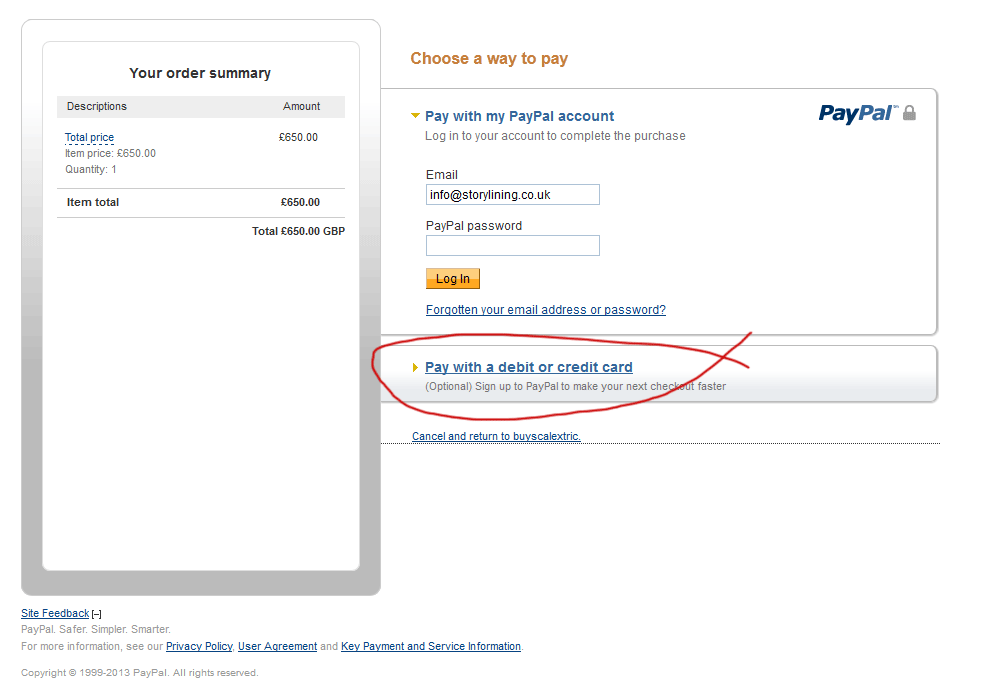Image resolution: width=987 pixels, height=699 pixels.
Task: Expand the debit or credit card arrow
Action: 416,368
